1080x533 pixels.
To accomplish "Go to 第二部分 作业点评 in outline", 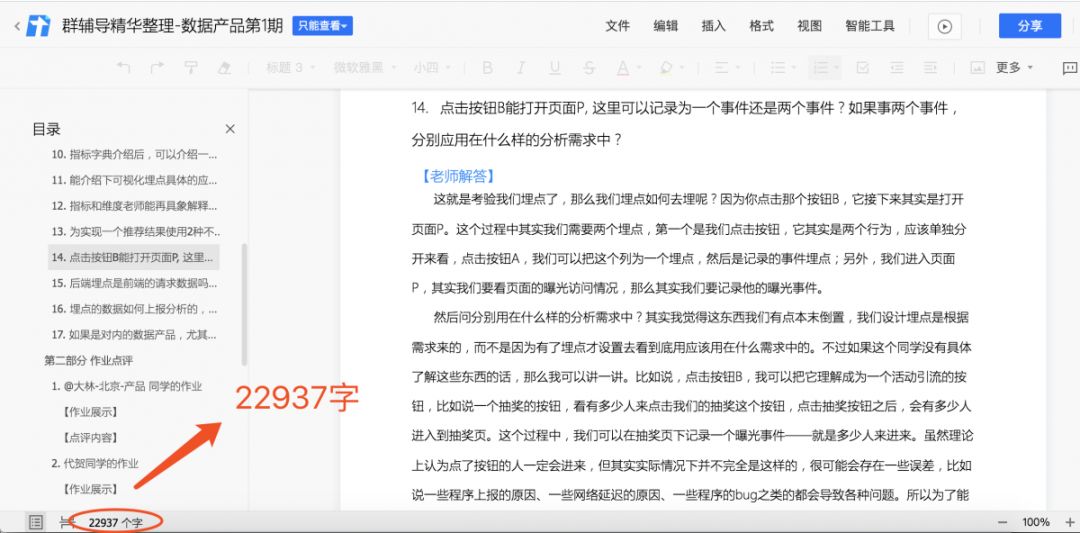I will 89,360.
